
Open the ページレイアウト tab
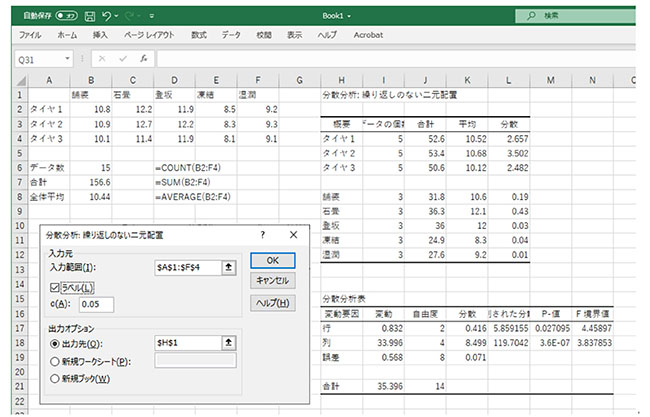[x=149, y=35]
